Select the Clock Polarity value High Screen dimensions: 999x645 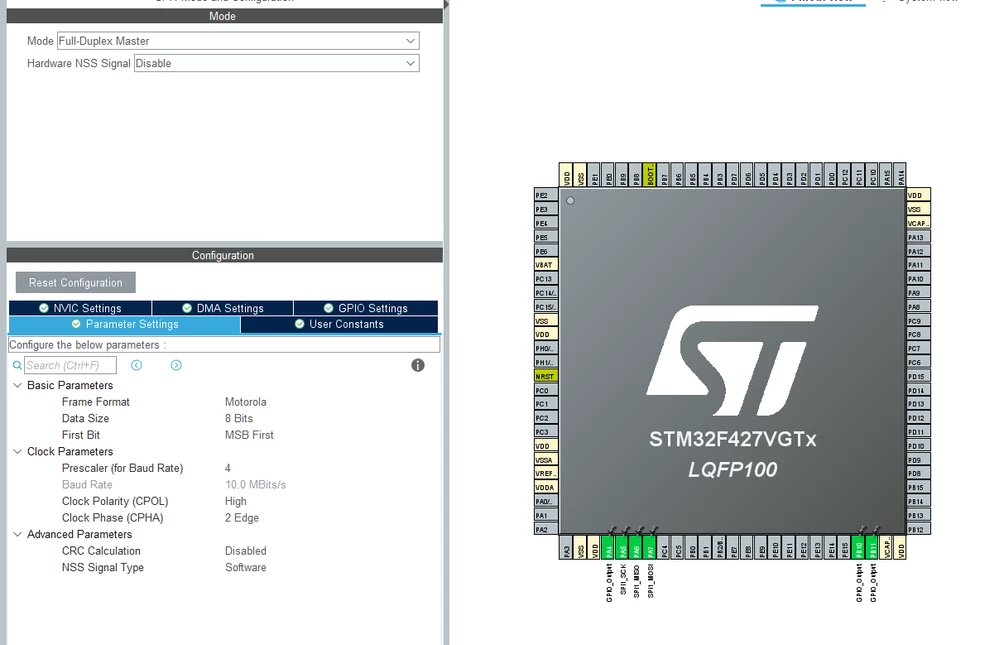pyautogui.click(x=236, y=501)
